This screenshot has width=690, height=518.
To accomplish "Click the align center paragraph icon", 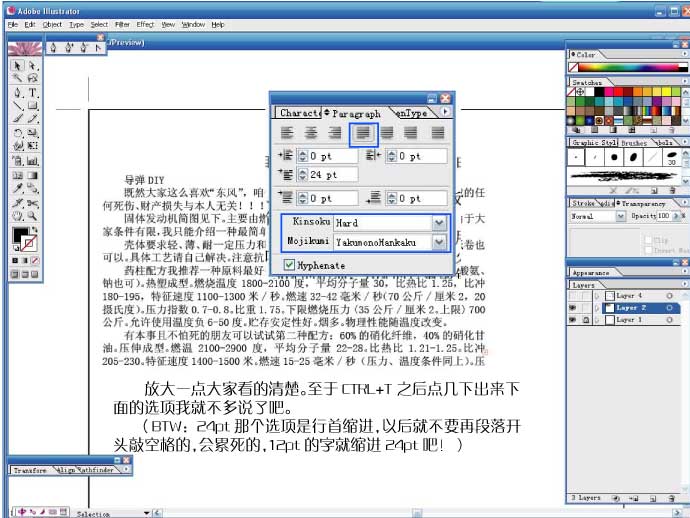I will click(311, 132).
